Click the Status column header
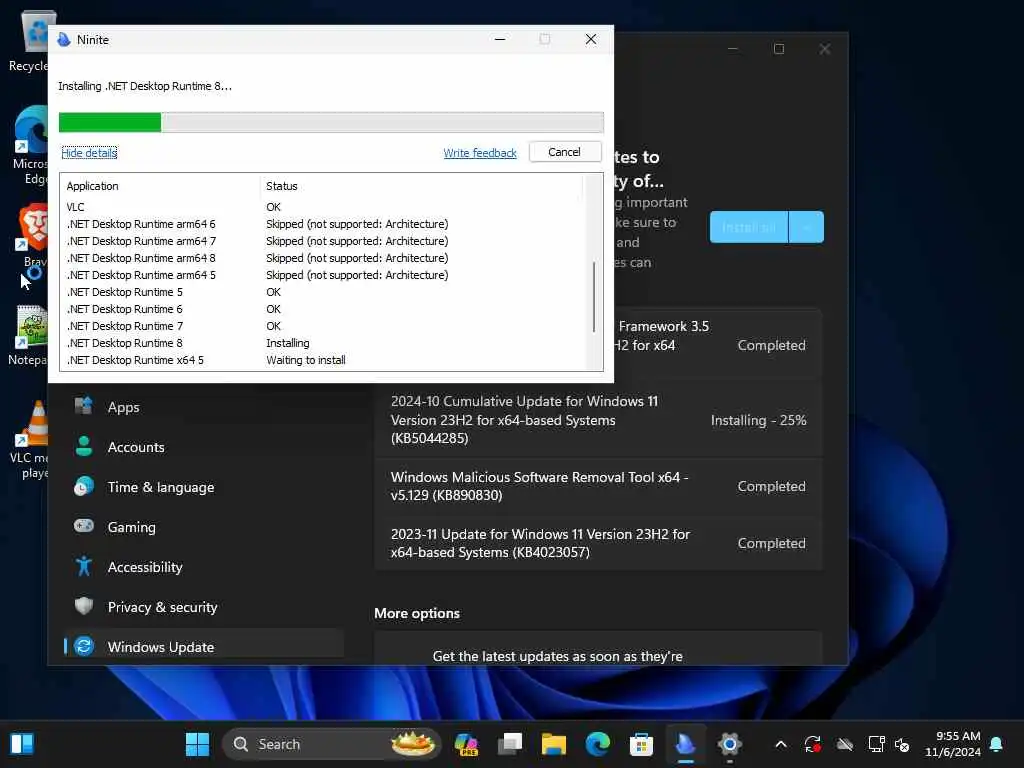 421,186
